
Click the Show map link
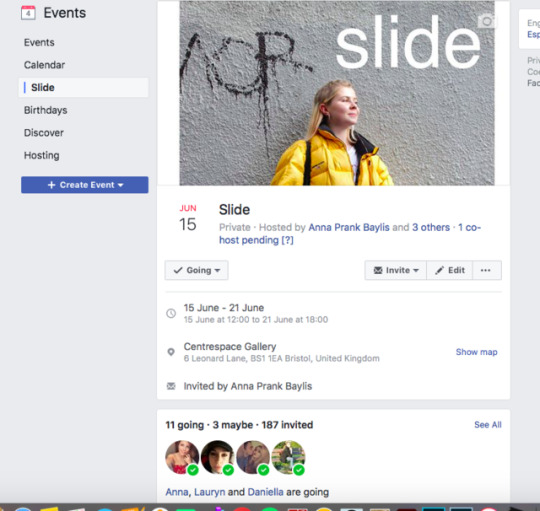click(477, 352)
